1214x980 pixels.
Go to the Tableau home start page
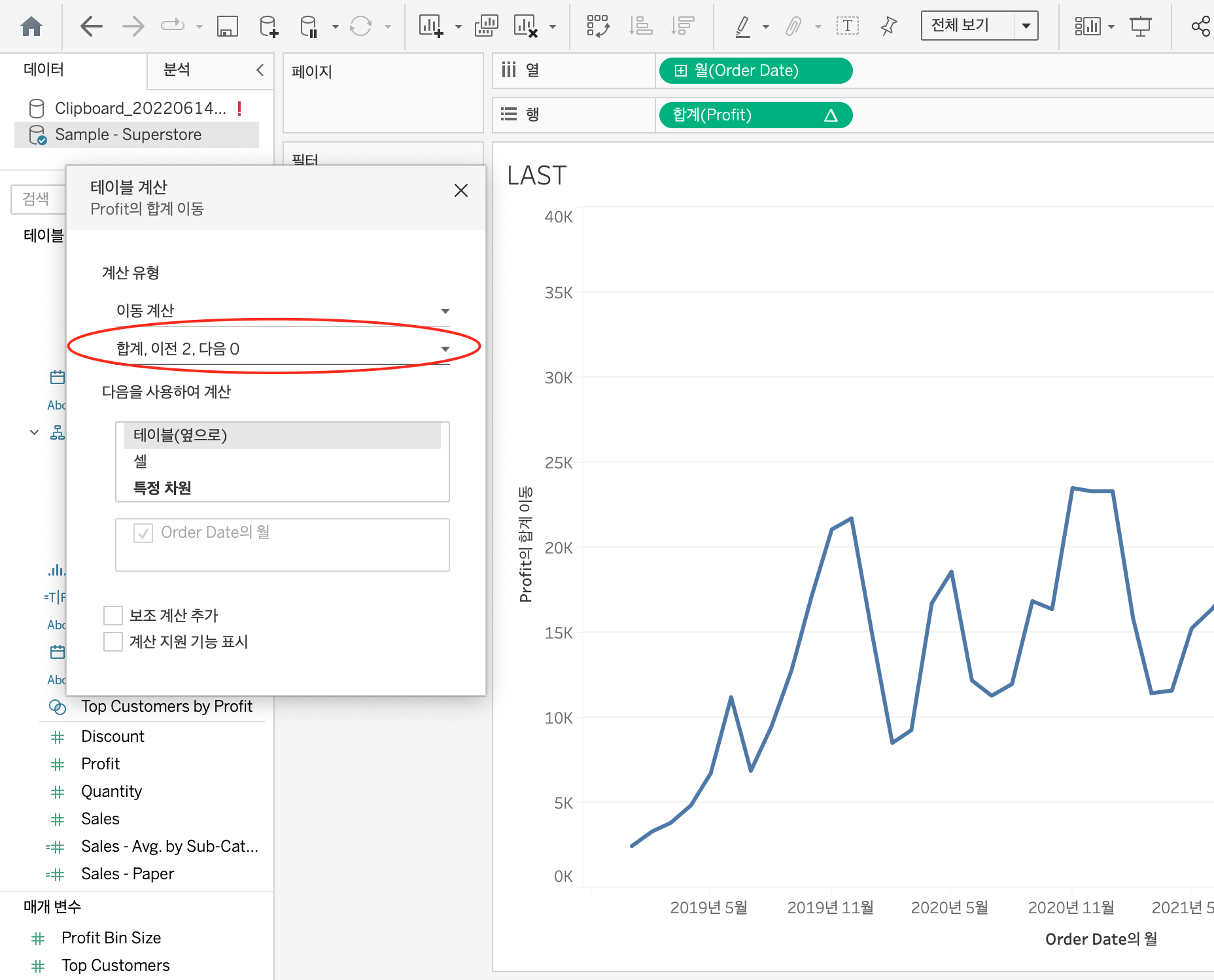click(31, 26)
